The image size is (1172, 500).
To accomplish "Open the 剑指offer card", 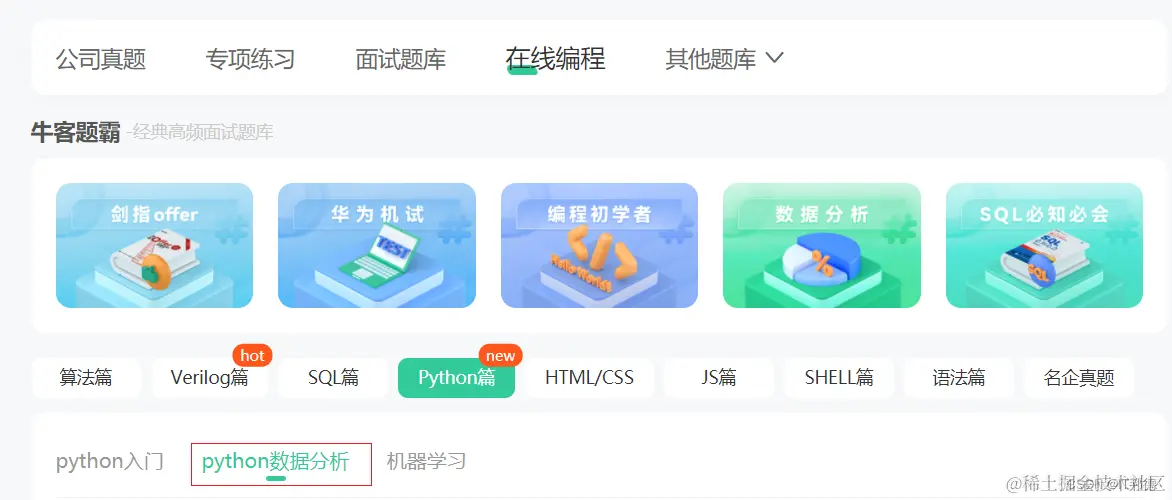I will [155, 245].
